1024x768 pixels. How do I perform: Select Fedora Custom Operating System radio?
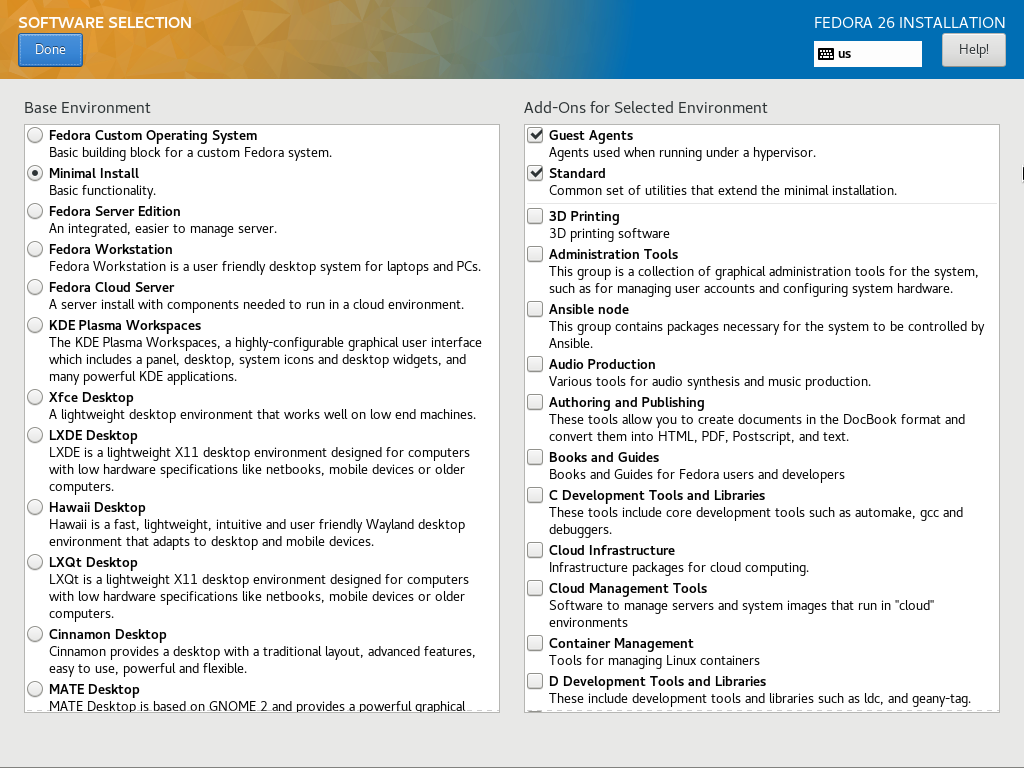click(36, 135)
